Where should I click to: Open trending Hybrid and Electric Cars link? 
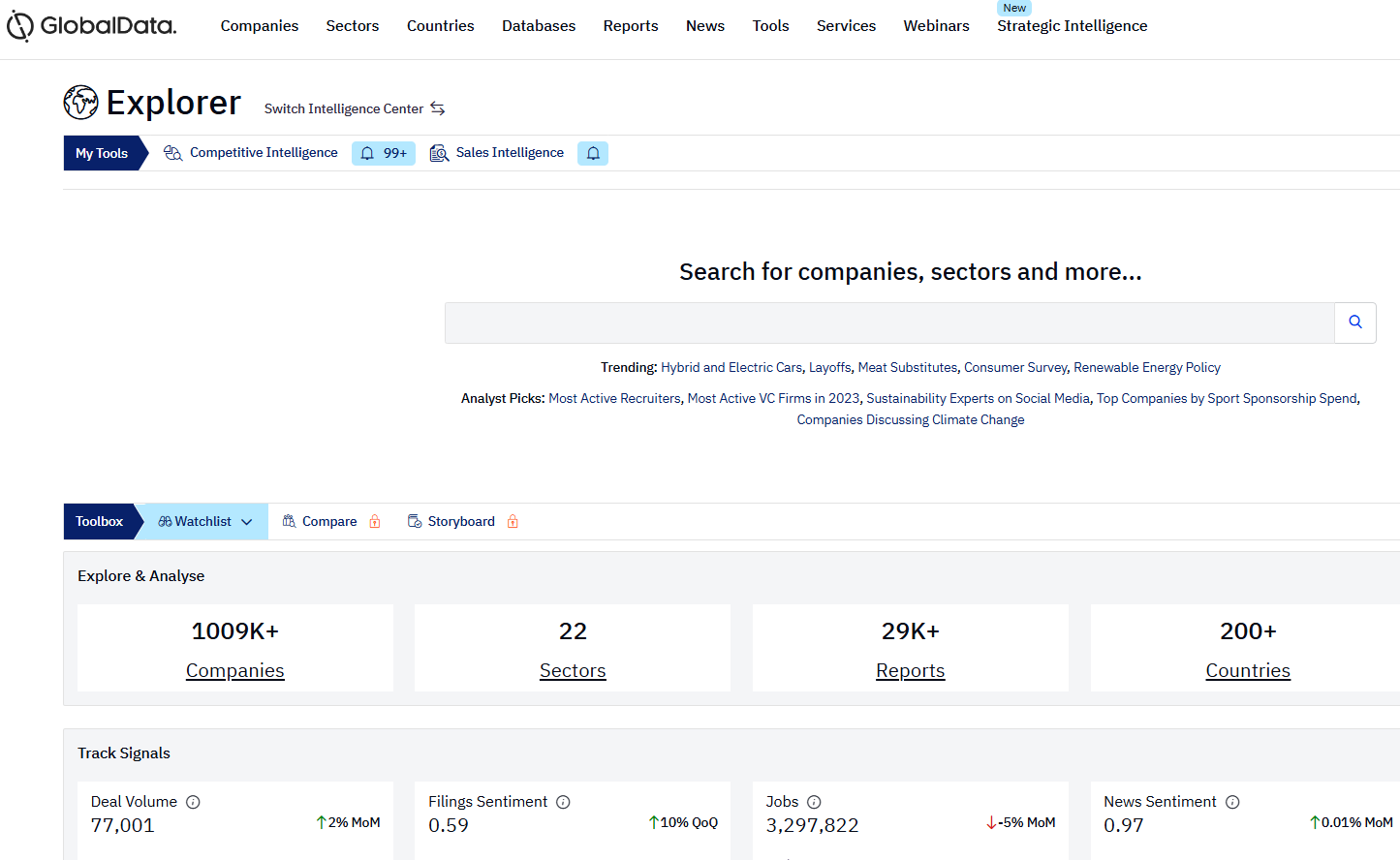click(731, 367)
